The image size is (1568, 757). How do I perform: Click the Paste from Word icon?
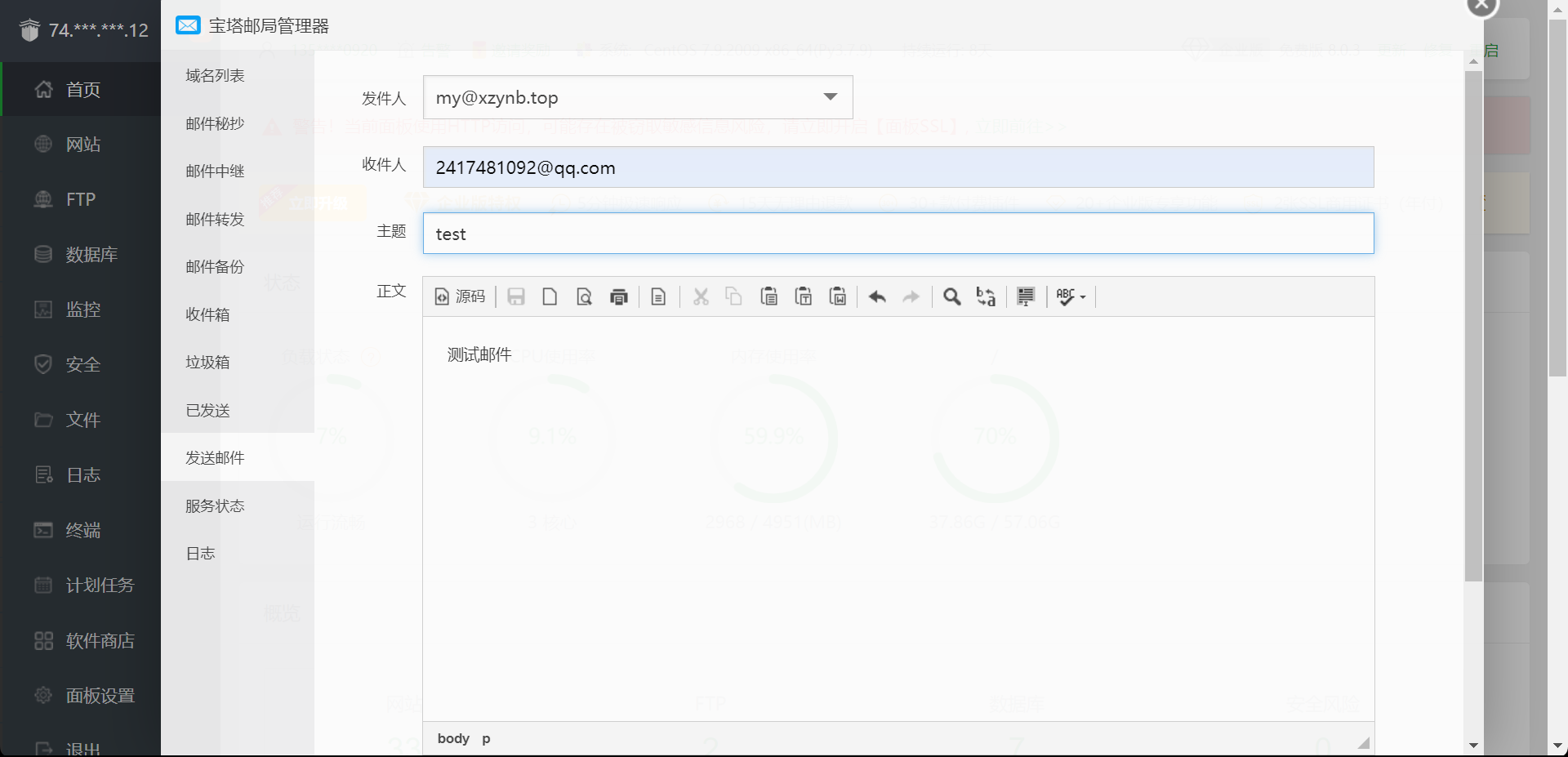[838, 296]
